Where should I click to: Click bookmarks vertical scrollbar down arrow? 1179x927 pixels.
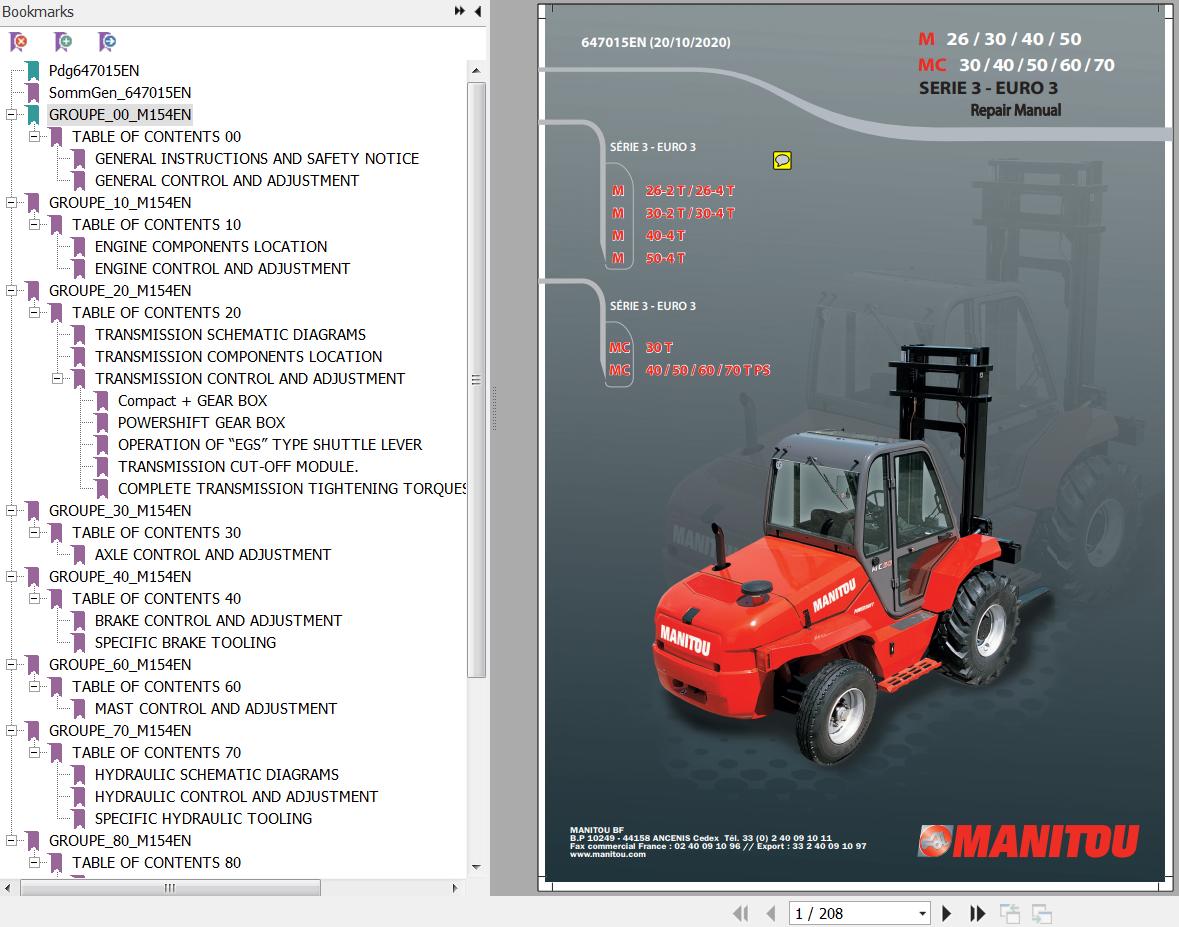tap(476, 867)
